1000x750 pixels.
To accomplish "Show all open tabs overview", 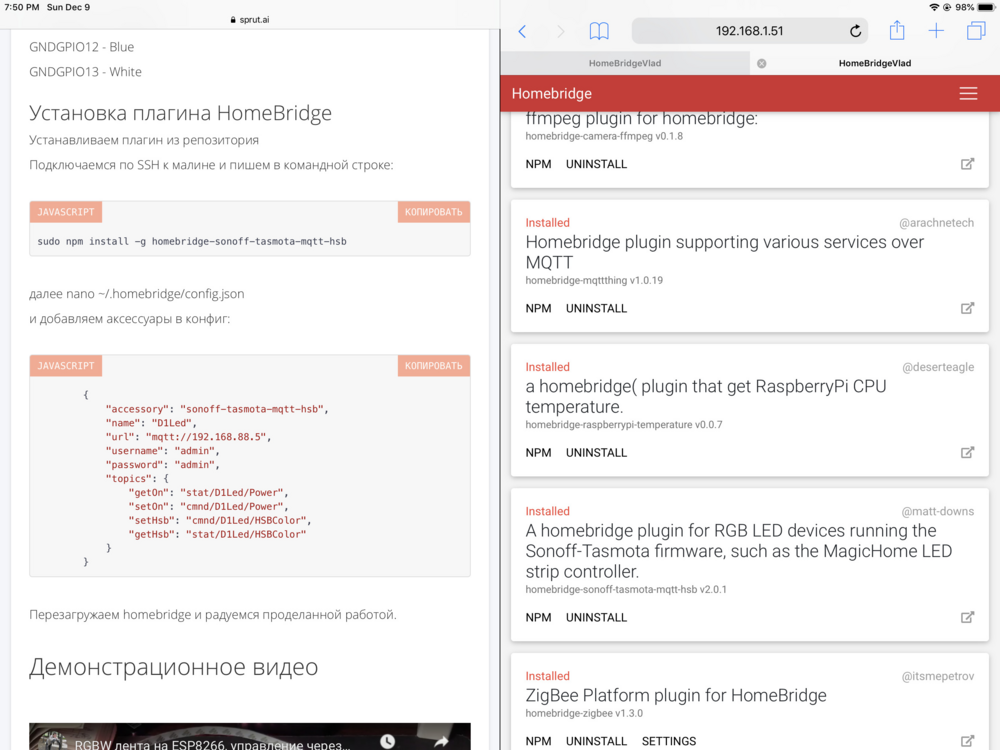I will 976,30.
